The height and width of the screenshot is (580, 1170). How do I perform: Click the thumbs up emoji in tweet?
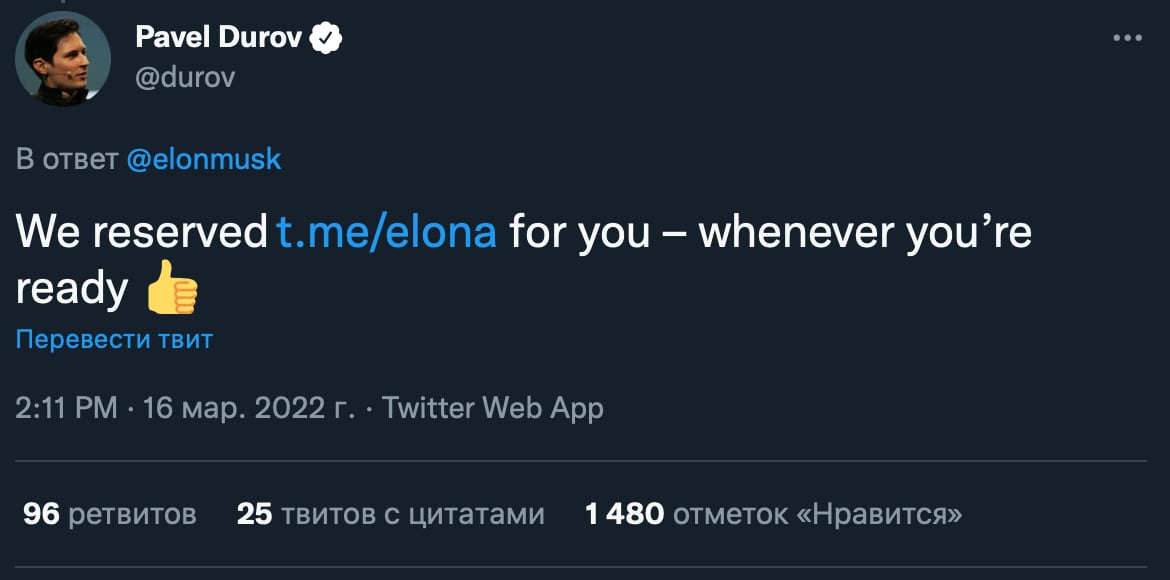172,291
